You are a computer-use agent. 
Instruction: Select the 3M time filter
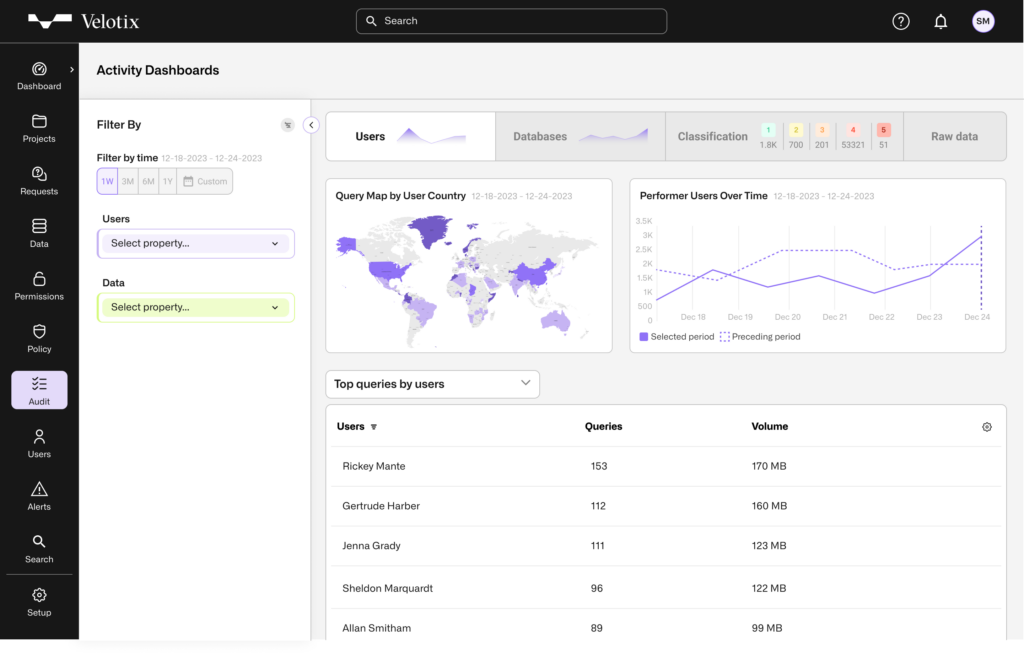[x=128, y=182]
